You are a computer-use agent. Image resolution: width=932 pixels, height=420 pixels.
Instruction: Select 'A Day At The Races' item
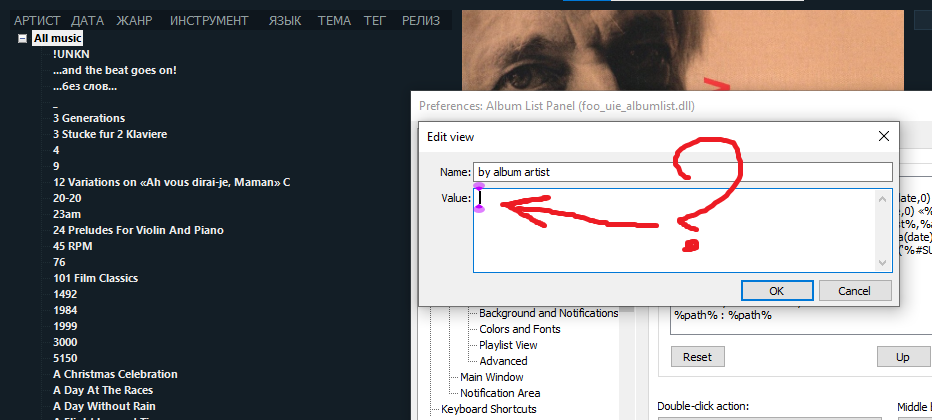point(103,391)
